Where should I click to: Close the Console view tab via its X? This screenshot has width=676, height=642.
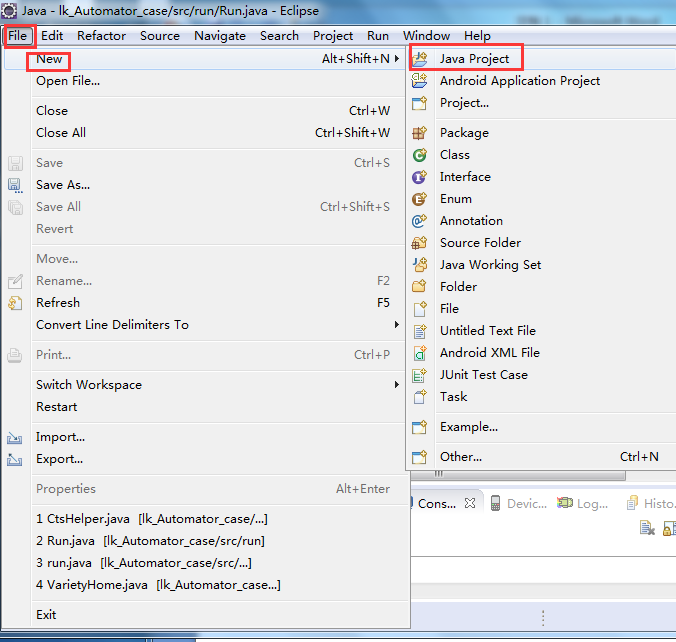(x=470, y=503)
